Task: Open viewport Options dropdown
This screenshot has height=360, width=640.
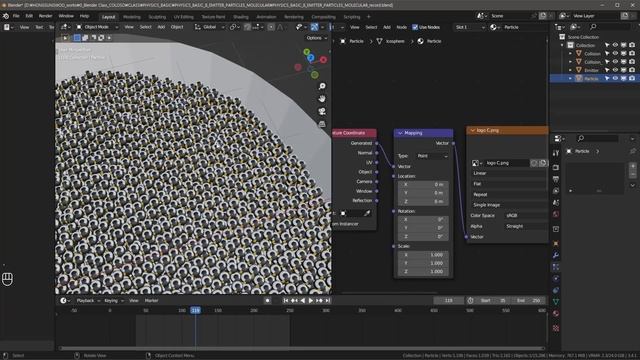Action: (x=317, y=38)
